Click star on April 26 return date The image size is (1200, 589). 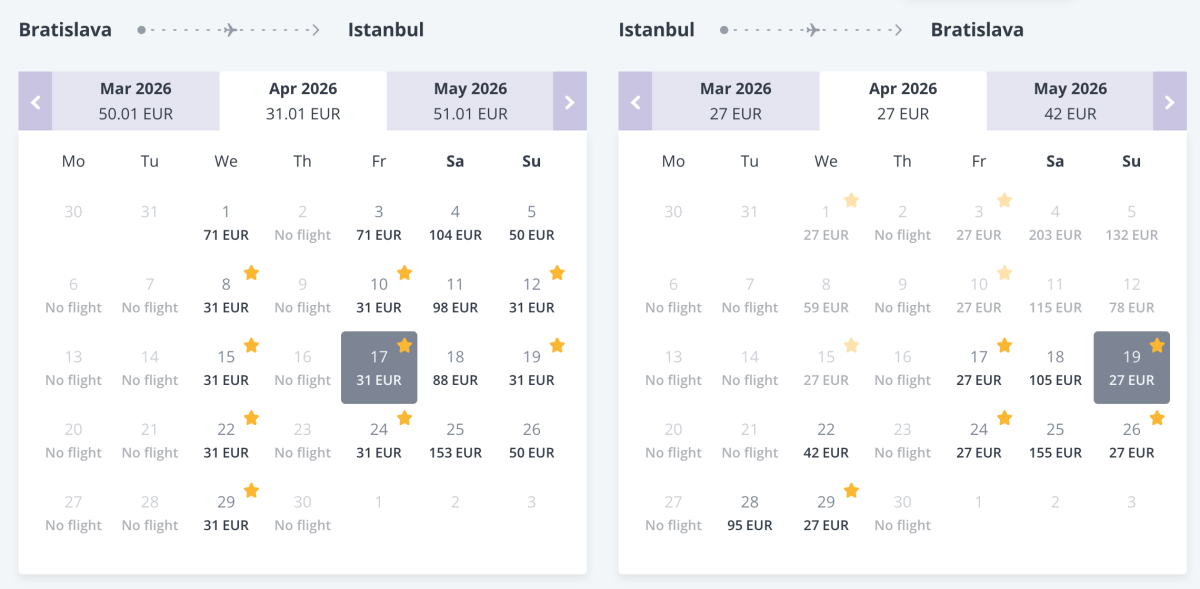1157,418
